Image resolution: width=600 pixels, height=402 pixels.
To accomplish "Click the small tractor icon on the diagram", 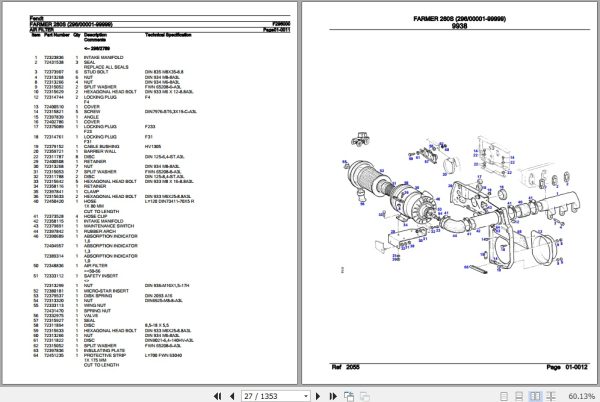I will point(360,139).
